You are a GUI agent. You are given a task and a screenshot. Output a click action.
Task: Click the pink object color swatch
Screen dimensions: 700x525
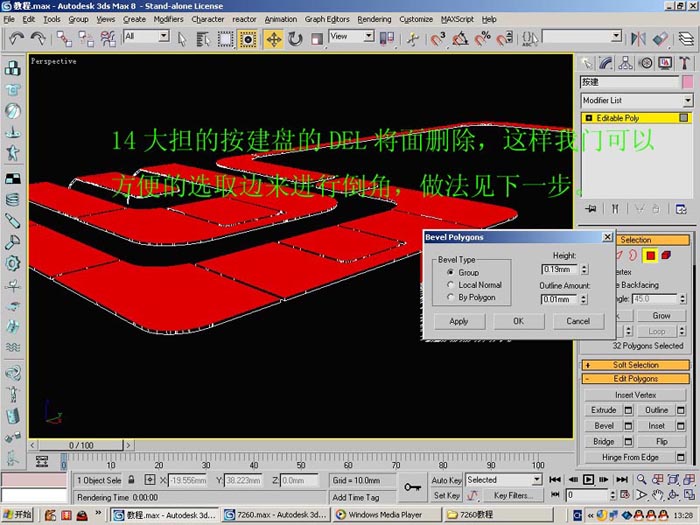click(x=688, y=82)
